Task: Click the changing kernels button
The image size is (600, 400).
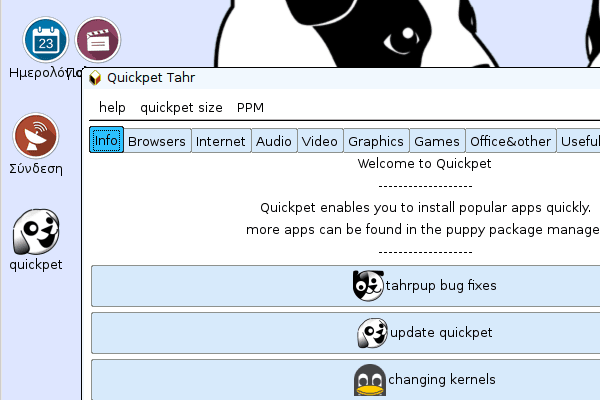Action: pyautogui.click(x=346, y=380)
